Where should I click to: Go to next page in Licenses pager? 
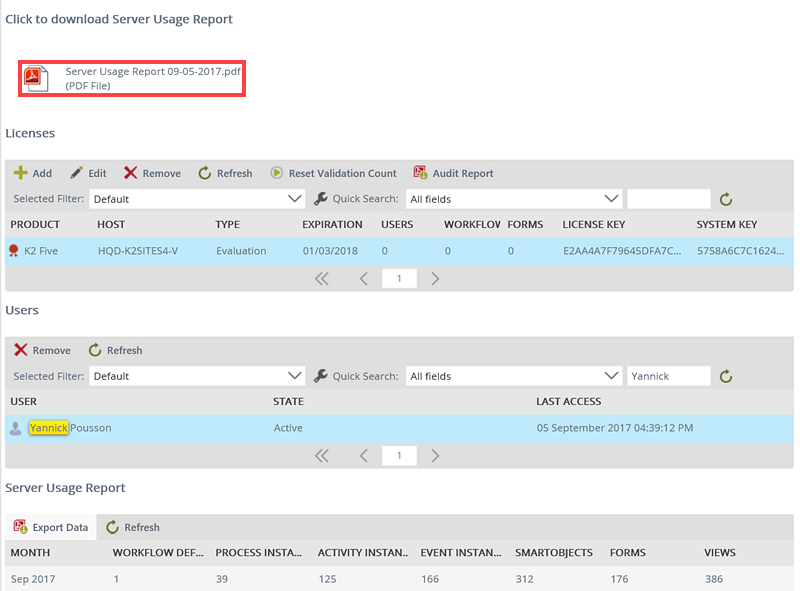[435, 279]
